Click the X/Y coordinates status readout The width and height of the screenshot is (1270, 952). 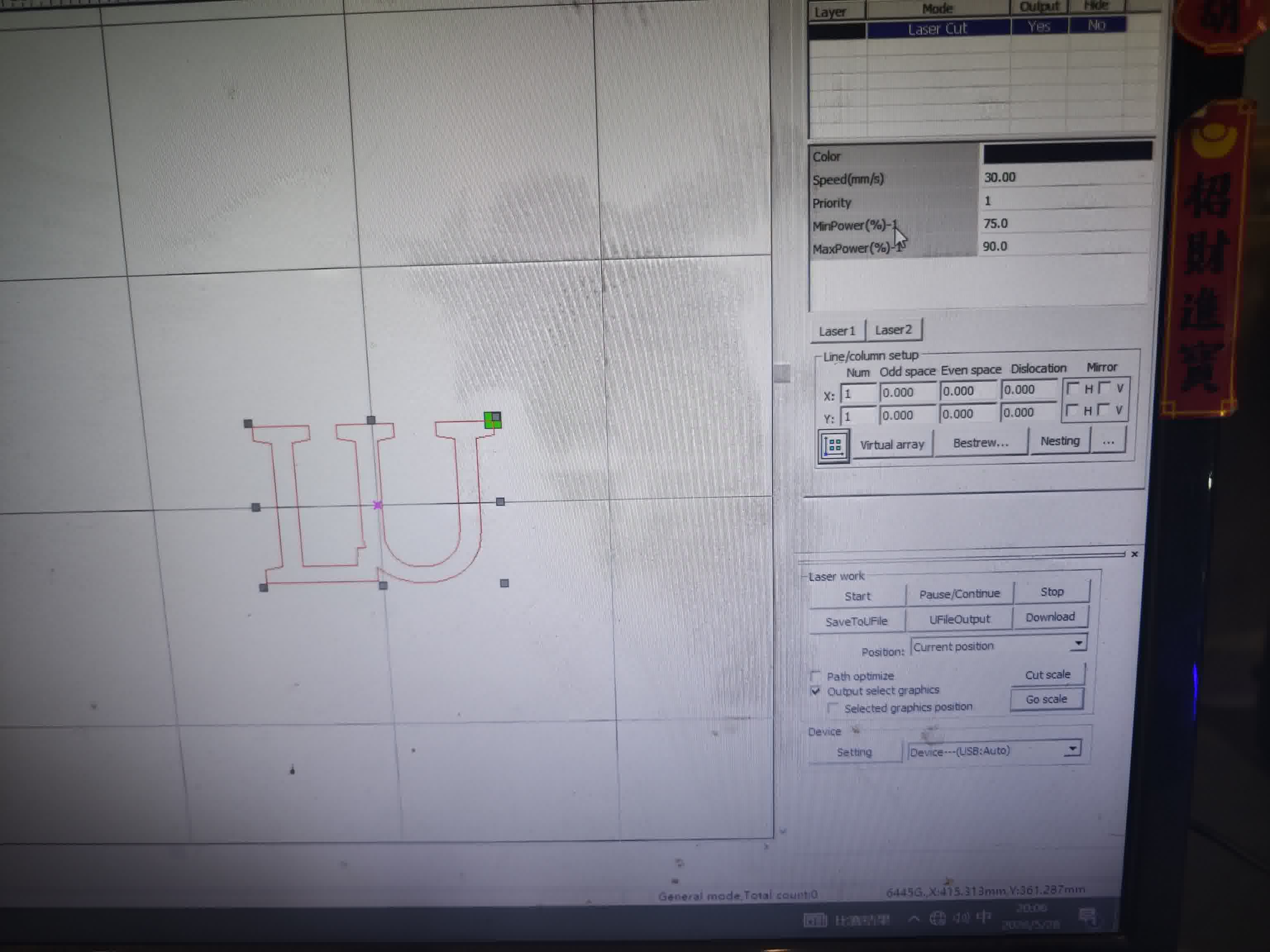coord(985,890)
